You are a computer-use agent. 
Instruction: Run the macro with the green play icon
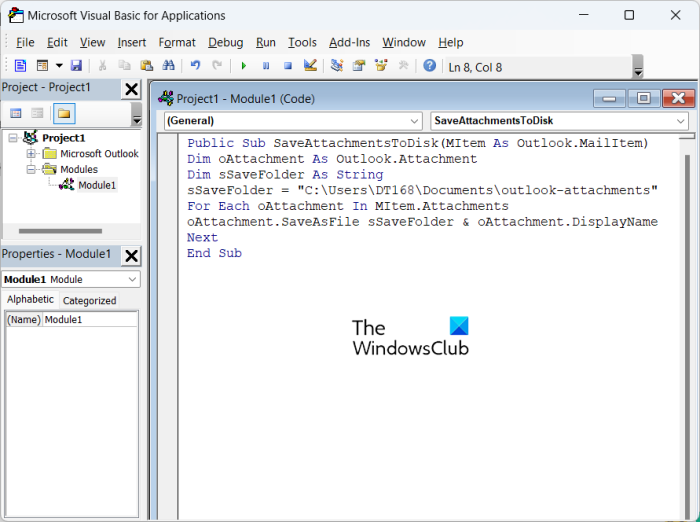click(x=243, y=66)
